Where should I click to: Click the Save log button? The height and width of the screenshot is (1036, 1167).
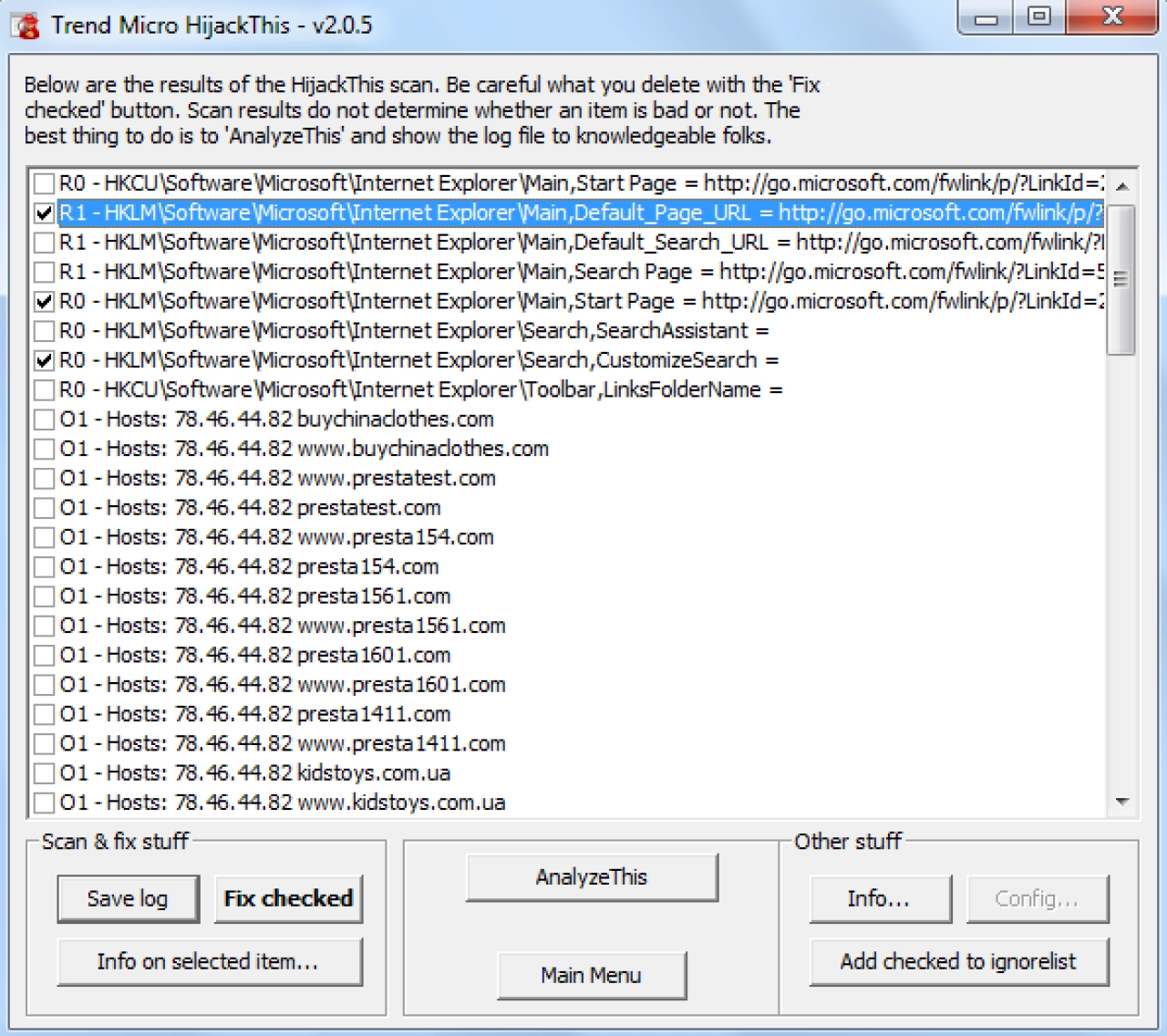128,899
